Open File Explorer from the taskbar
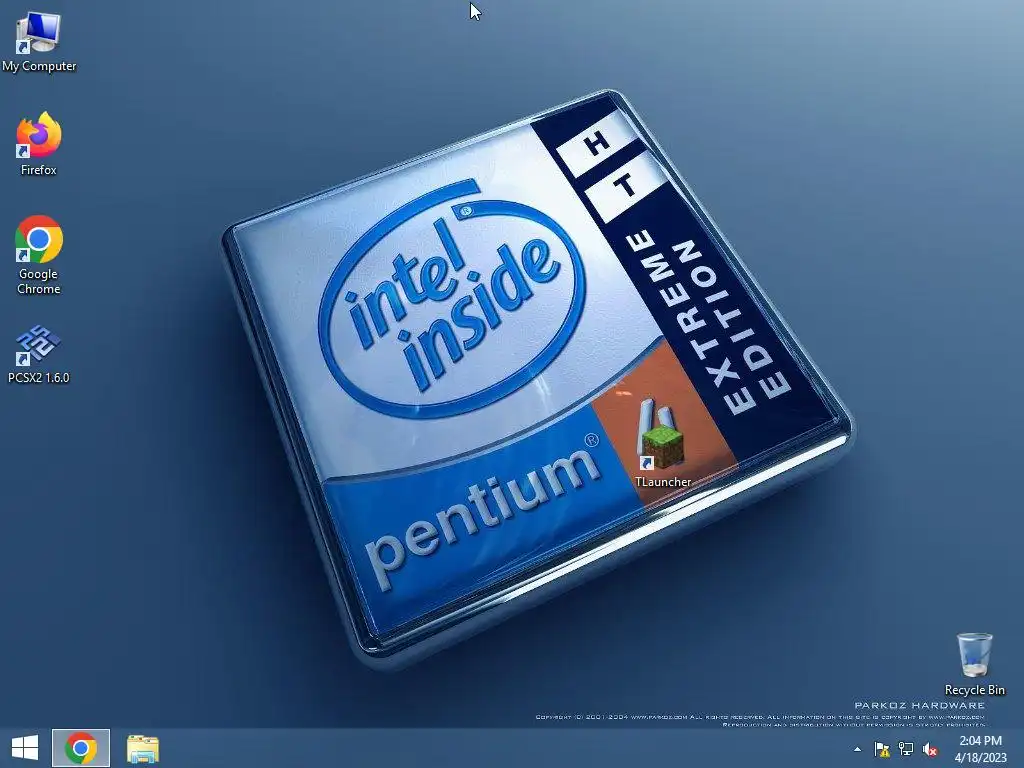Screen dimensions: 1024x768 142,748
